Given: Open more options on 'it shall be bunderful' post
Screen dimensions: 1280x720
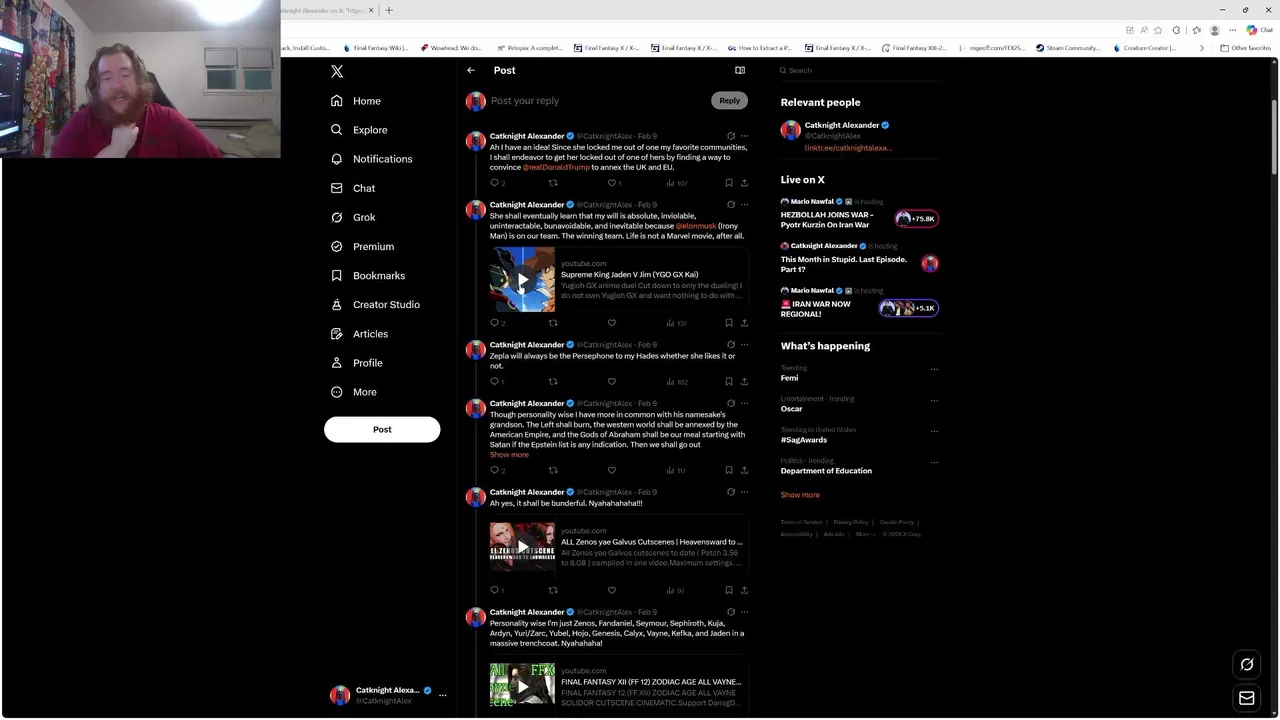Looking at the screenshot, I should click(744, 492).
